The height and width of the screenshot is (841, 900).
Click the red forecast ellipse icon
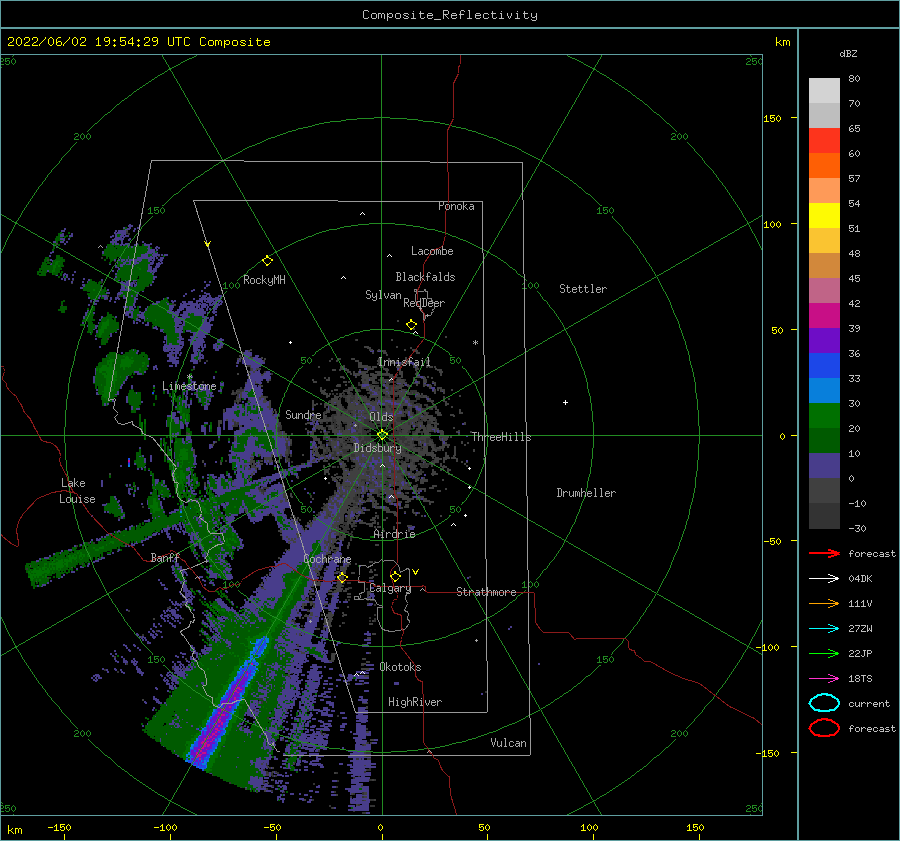[824, 728]
